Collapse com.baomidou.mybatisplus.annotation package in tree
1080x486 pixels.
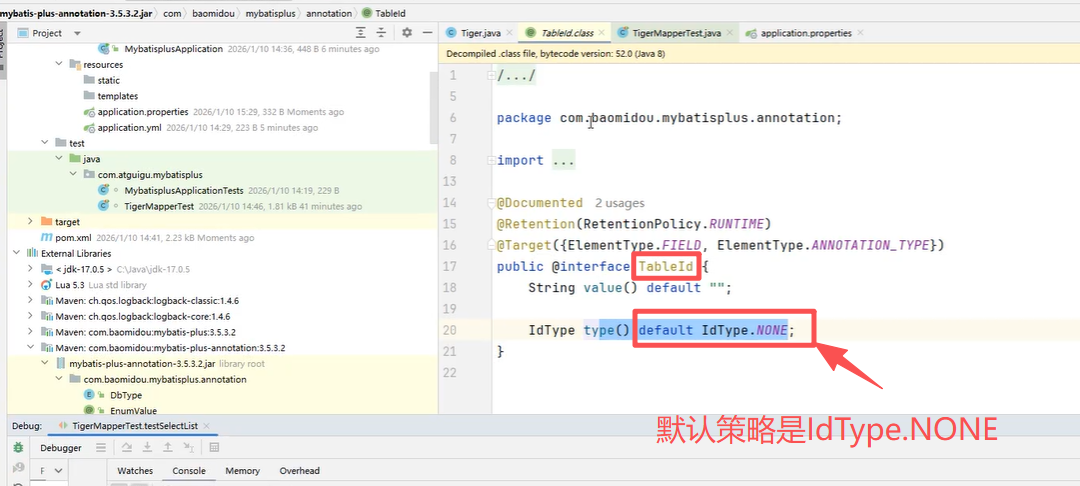[59, 379]
